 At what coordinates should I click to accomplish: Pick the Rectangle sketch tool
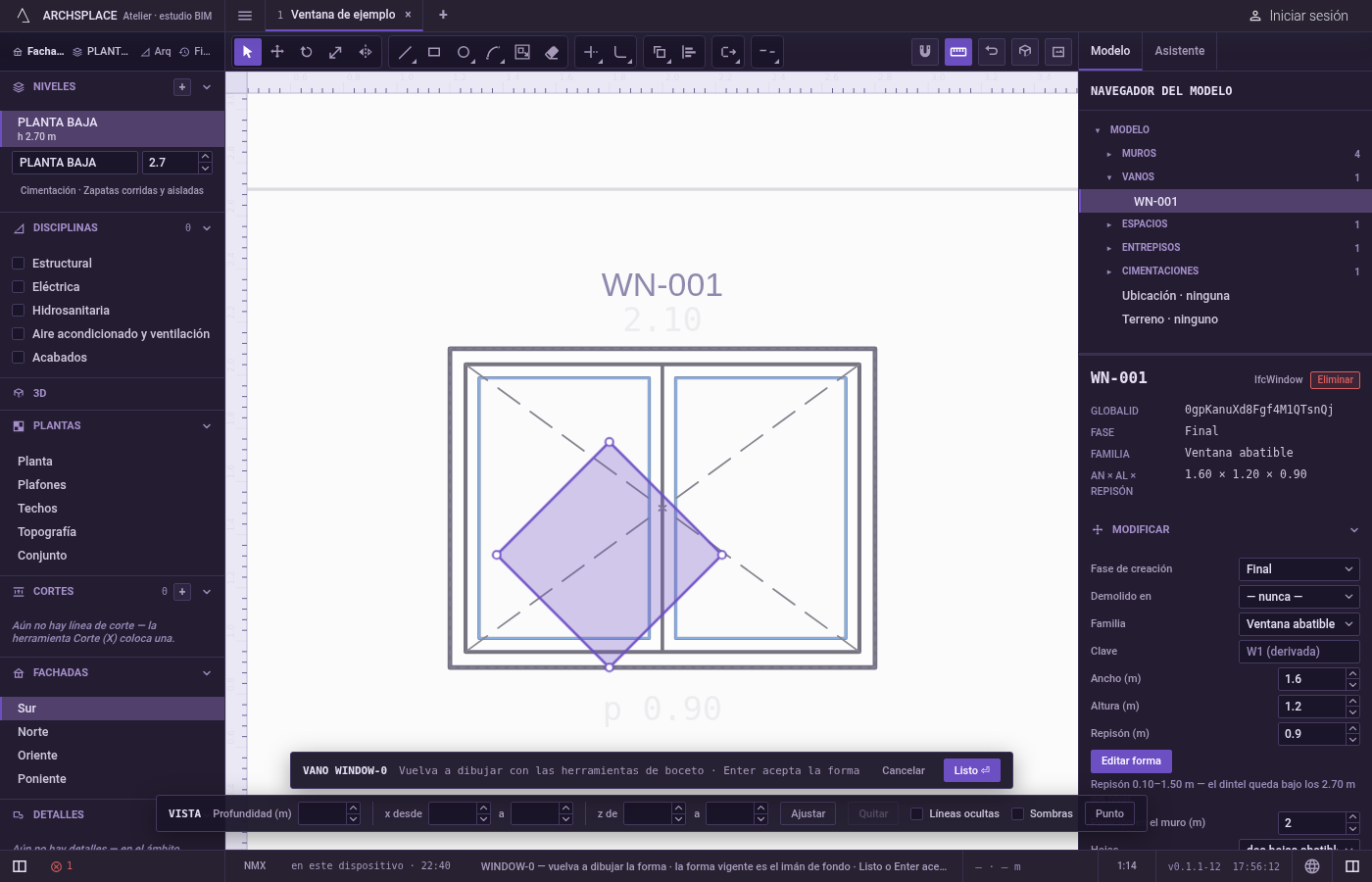point(434,52)
